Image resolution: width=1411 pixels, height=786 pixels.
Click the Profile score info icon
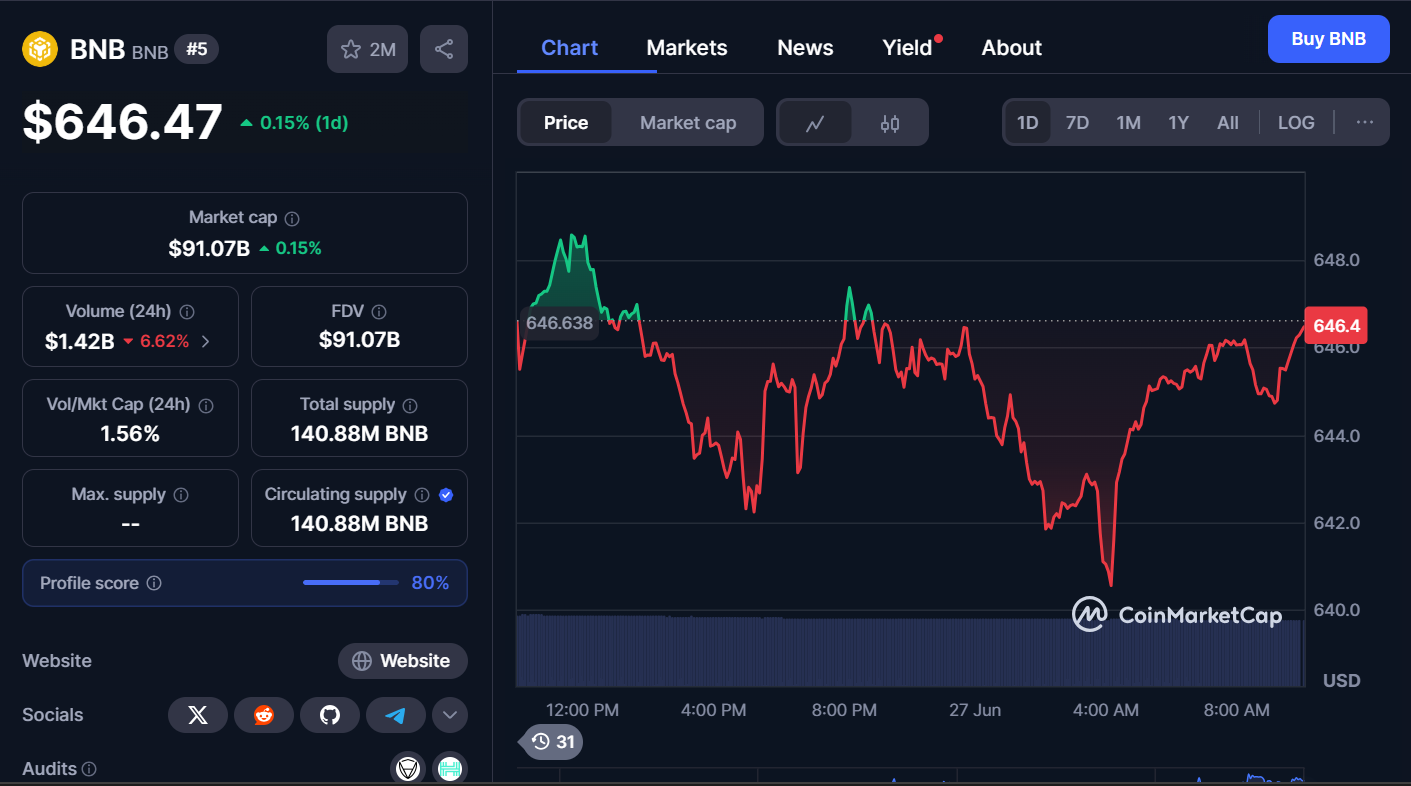click(154, 583)
